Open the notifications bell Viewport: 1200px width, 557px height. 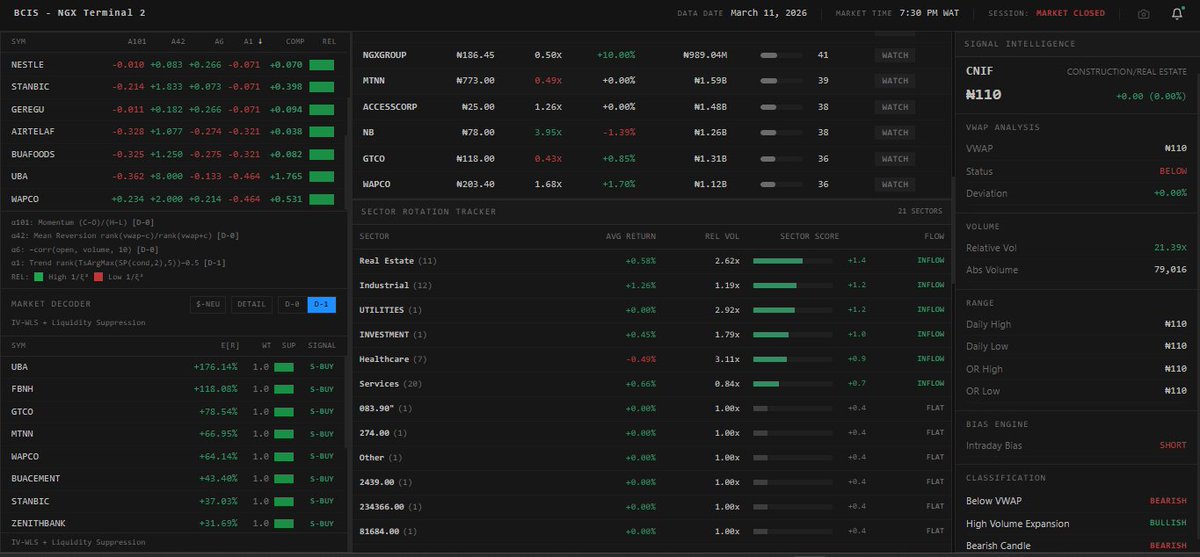coord(1177,14)
